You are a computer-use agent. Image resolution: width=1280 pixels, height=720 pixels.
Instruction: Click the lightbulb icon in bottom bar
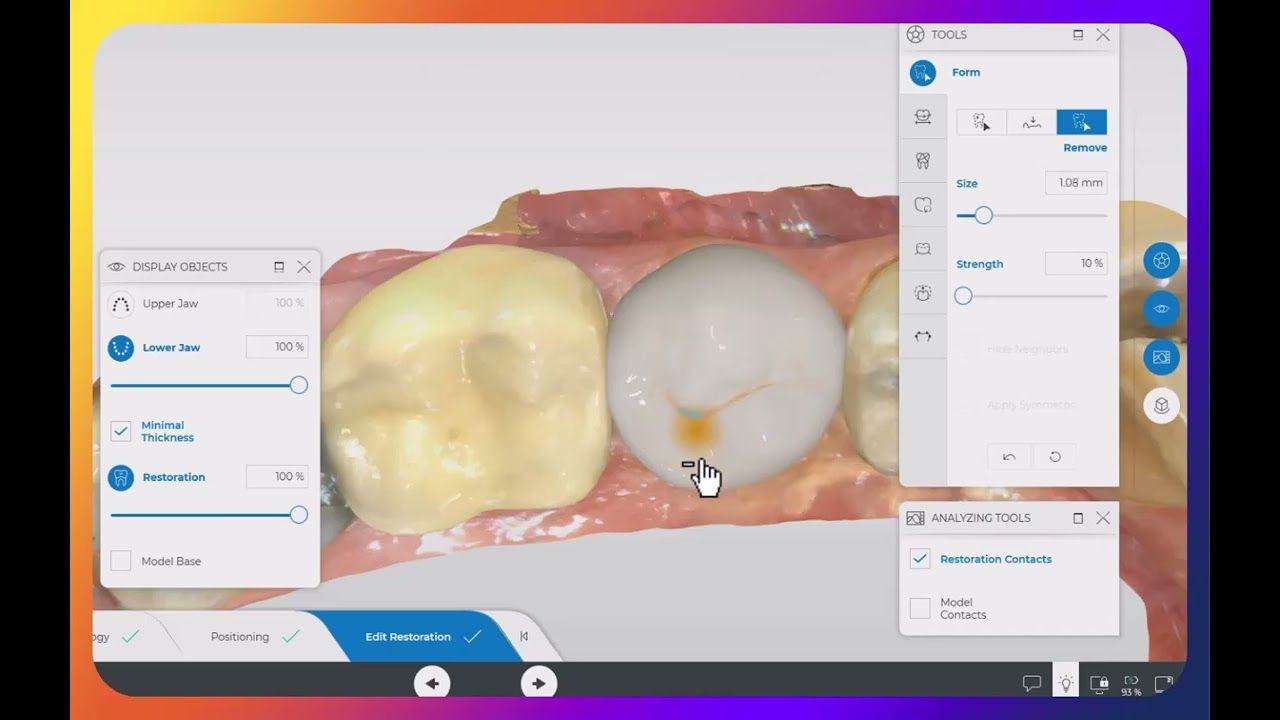tap(1066, 684)
